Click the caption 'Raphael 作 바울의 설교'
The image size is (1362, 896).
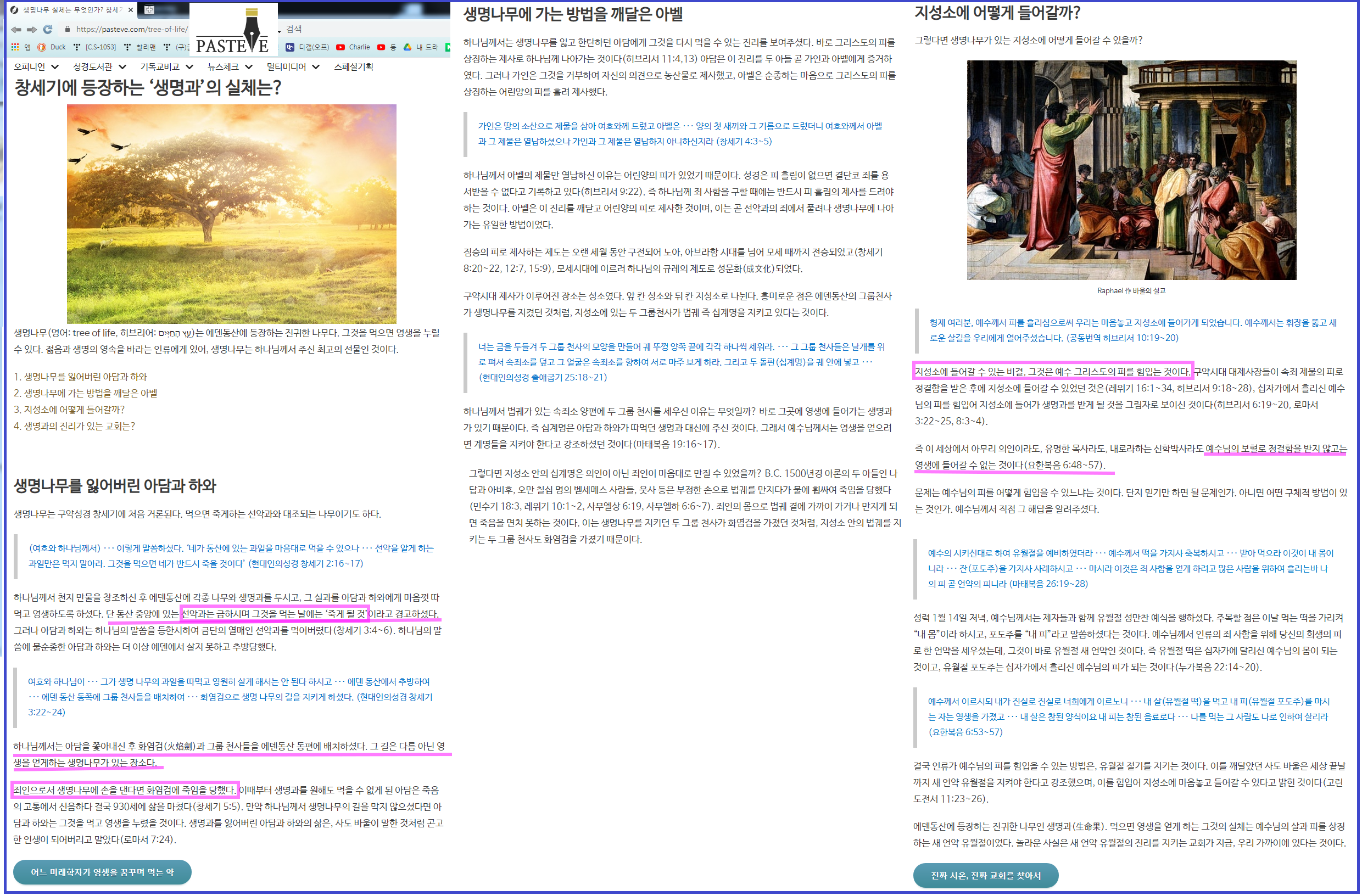1131,290
